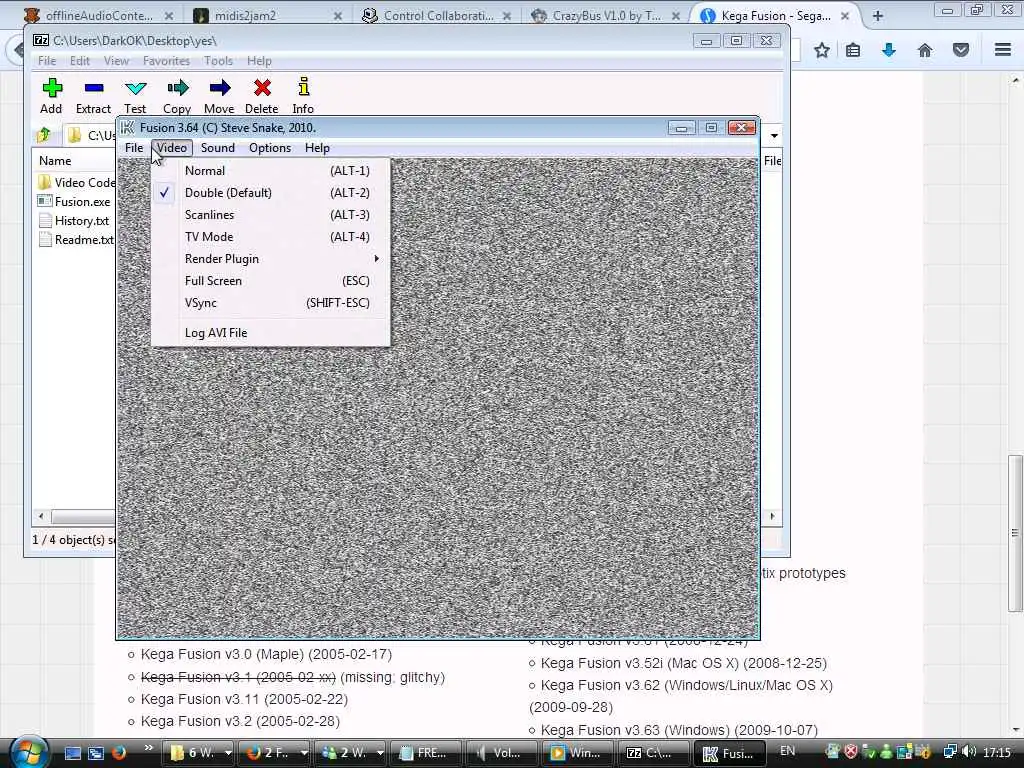Select Fusion.exe in 7-Zip file list
This screenshot has width=1024, height=768.
coord(74,202)
